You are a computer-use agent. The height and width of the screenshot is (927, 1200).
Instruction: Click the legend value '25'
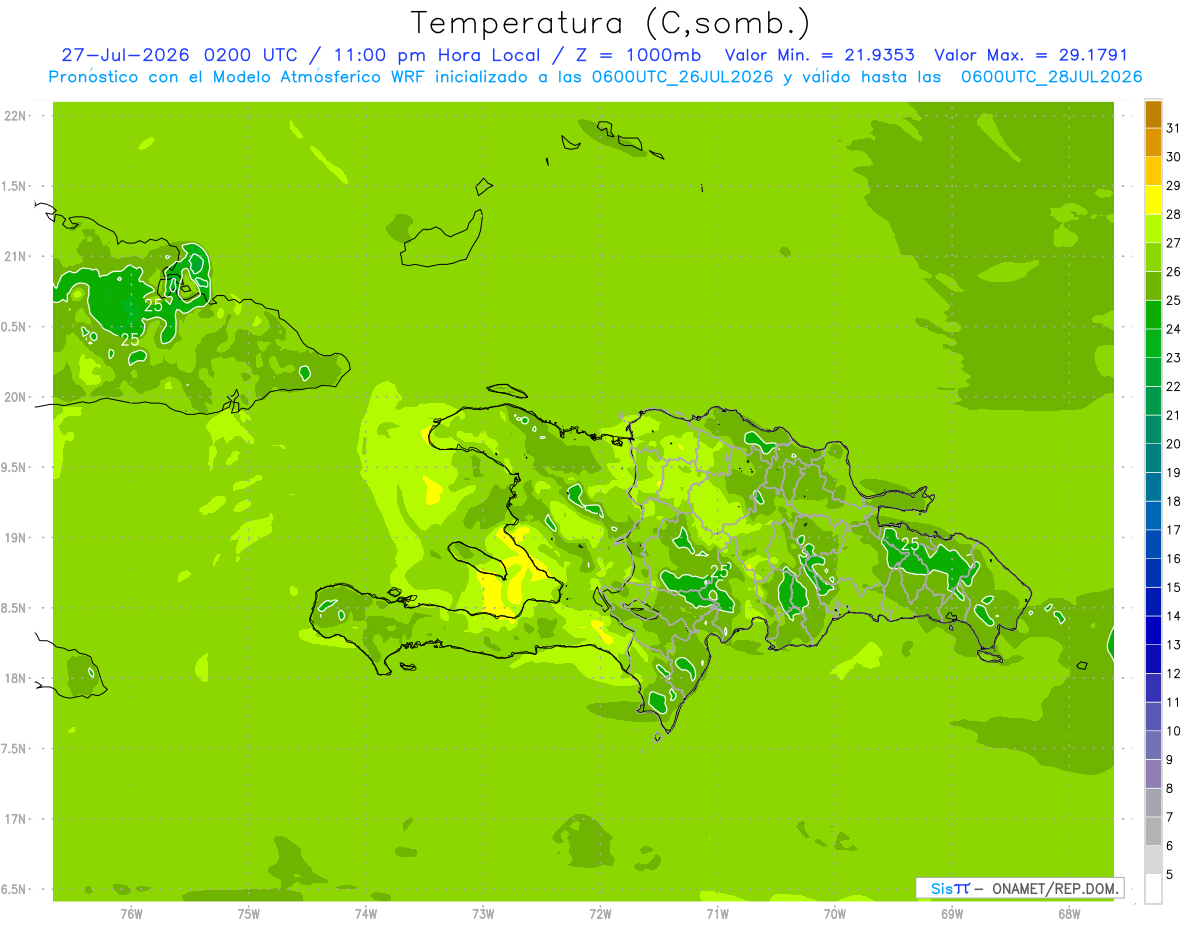[1174, 300]
